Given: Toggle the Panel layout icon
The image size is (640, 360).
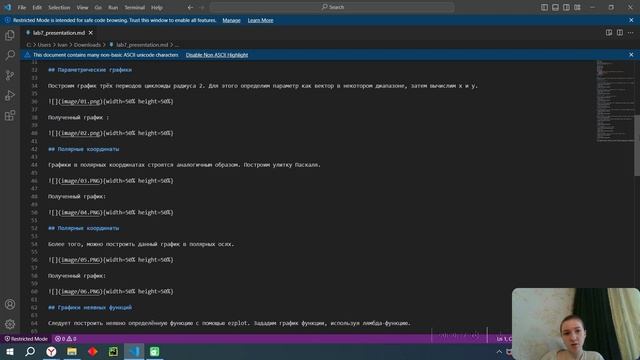Looking at the screenshot, I should pyautogui.click(x=555, y=7).
